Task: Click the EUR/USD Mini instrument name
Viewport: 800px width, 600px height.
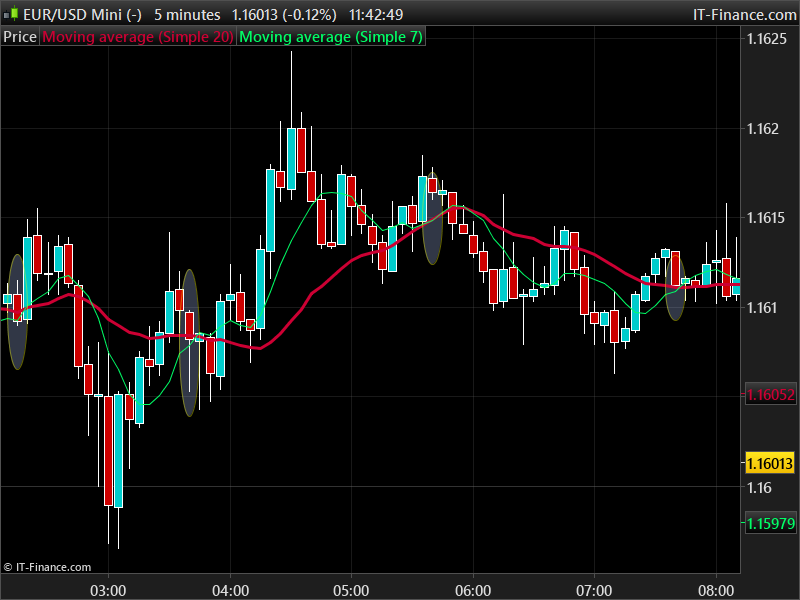Action: pyautogui.click(x=82, y=14)
